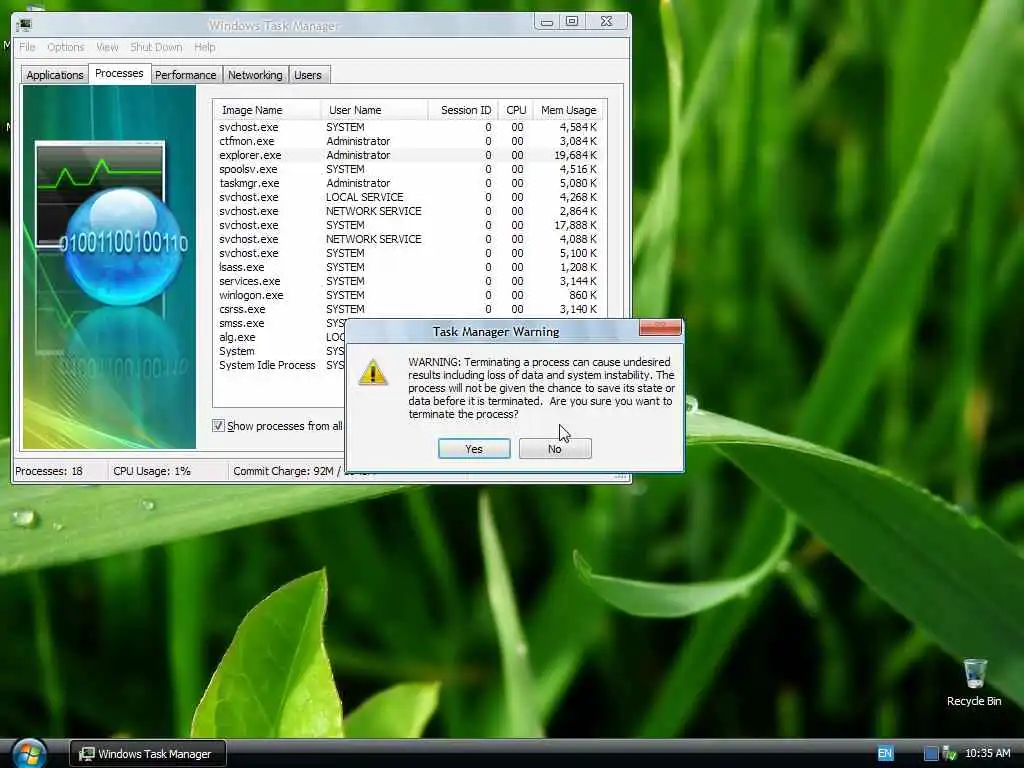The height and width of the screenshot is (768, 1024).
Task: Go to the Users tab
Action: pyautogui.click(x=308, y=74)
